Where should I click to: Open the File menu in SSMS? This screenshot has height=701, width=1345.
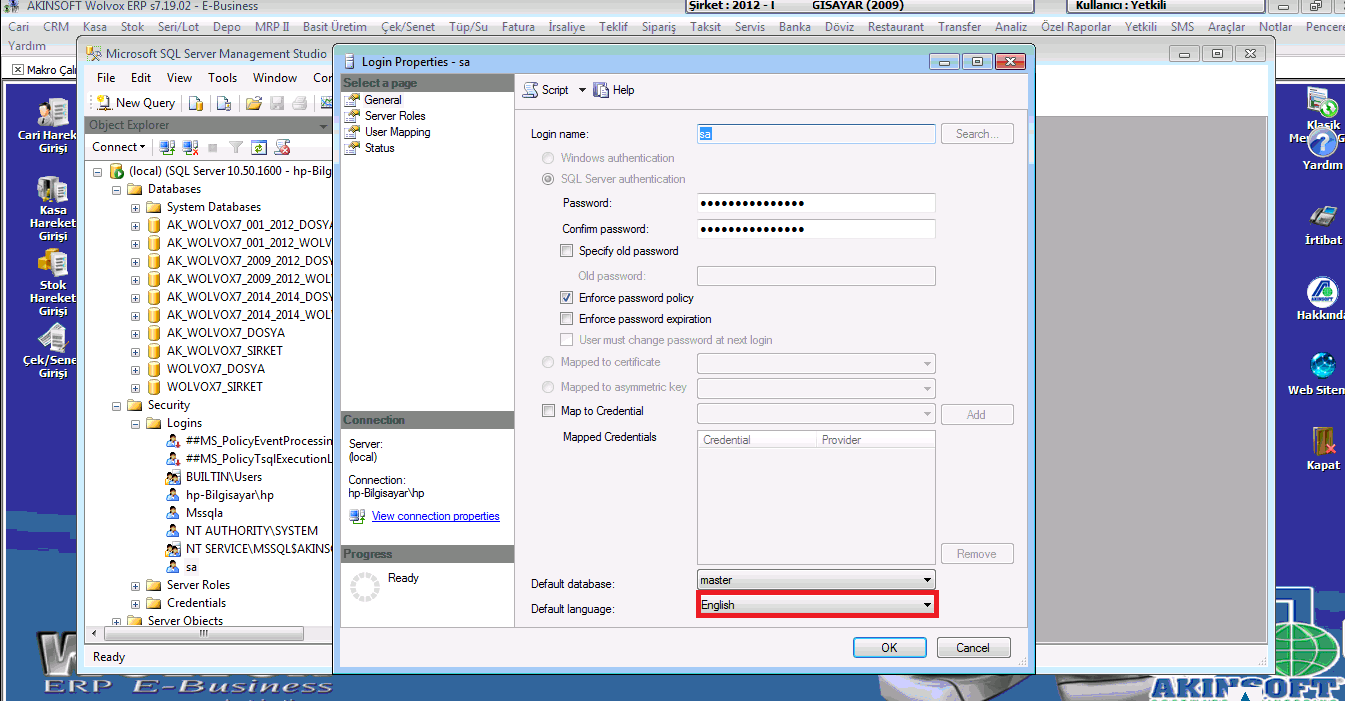point(106,78)
